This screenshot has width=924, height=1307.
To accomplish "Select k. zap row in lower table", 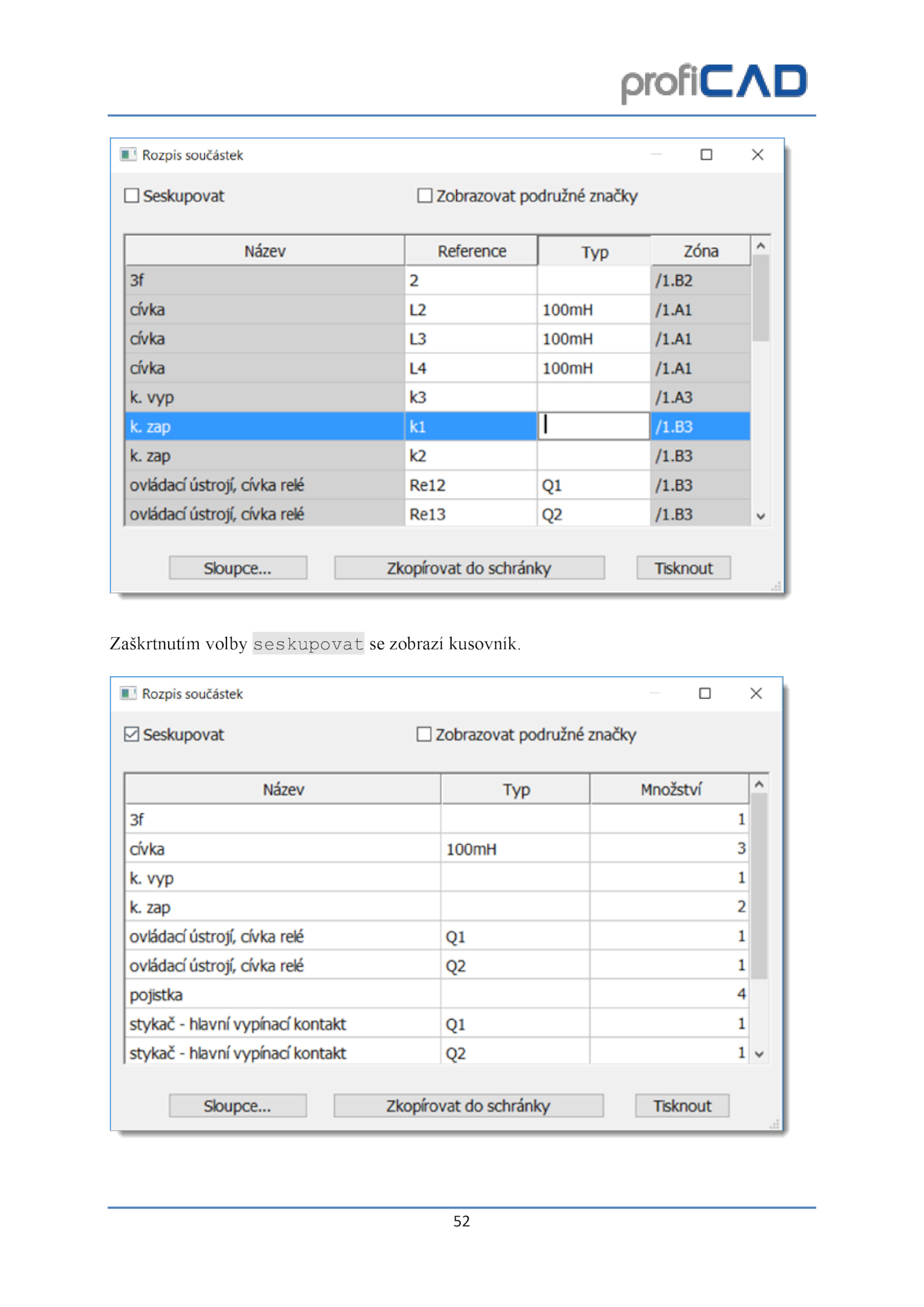I will coord(437,907).
